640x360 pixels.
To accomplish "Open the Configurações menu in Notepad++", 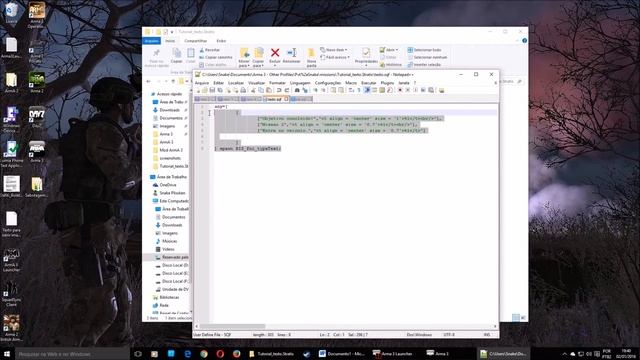I will [328, 83].
